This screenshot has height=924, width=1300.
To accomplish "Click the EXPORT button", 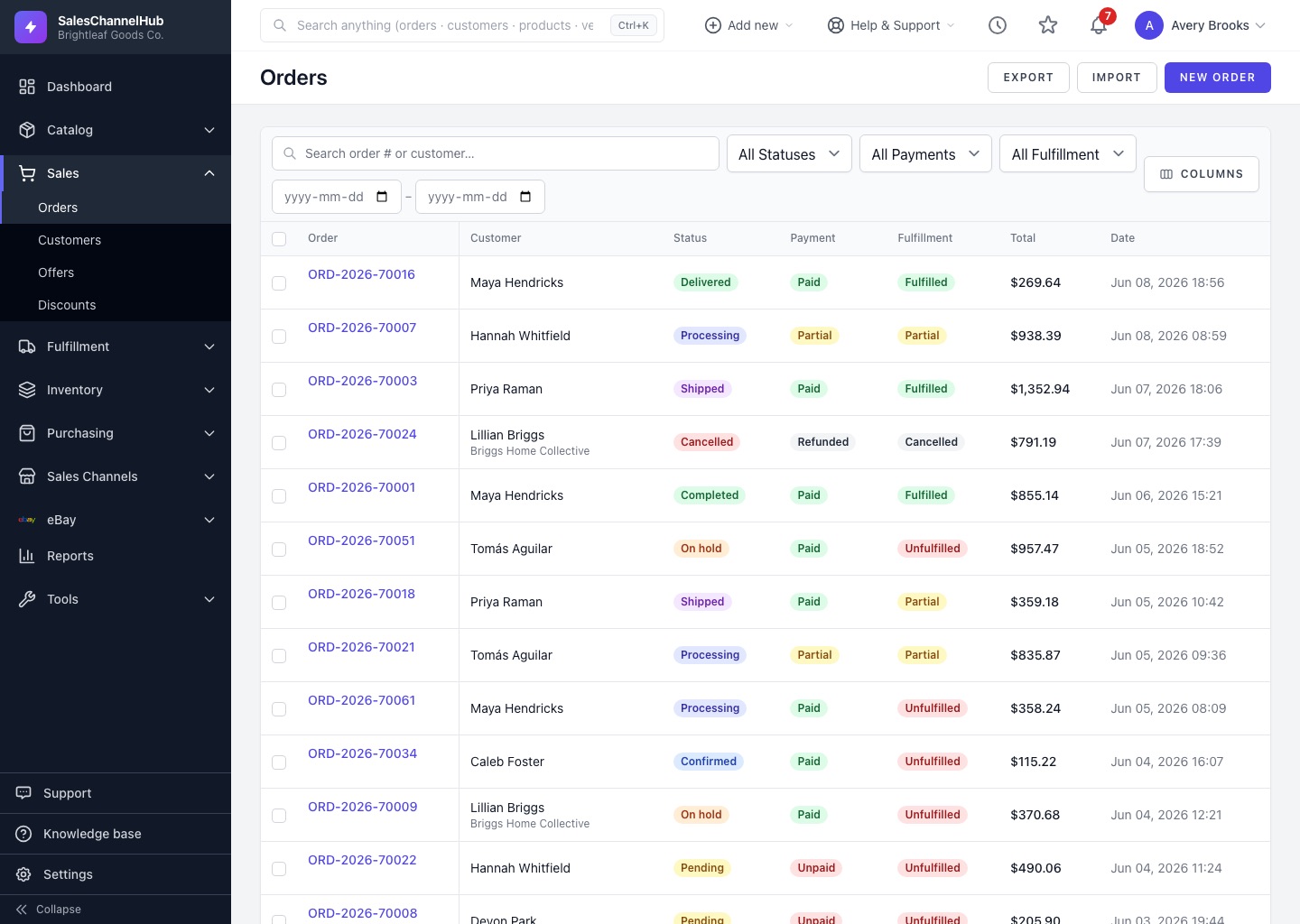I will (x=1028, y=78).
